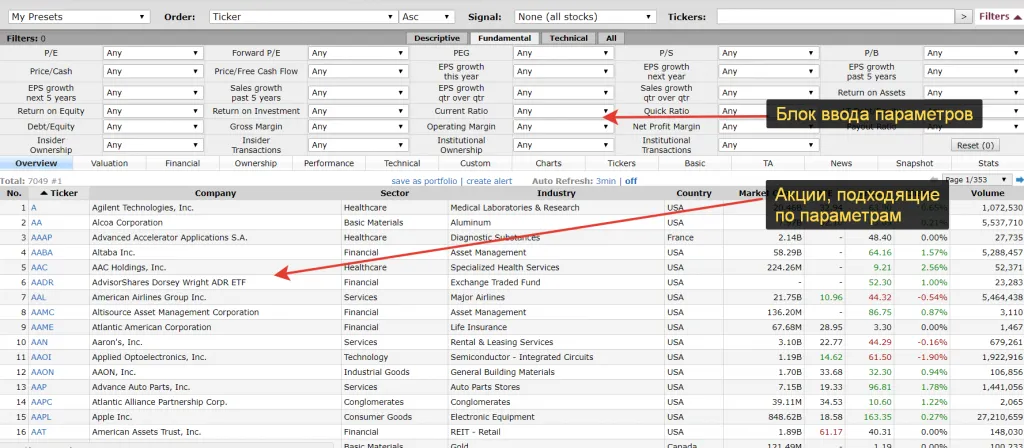Image resolution: width=1024 pixels, height=448 pixels.
Task: Open the Page 1/353 selector
Action: coord(975,180)
